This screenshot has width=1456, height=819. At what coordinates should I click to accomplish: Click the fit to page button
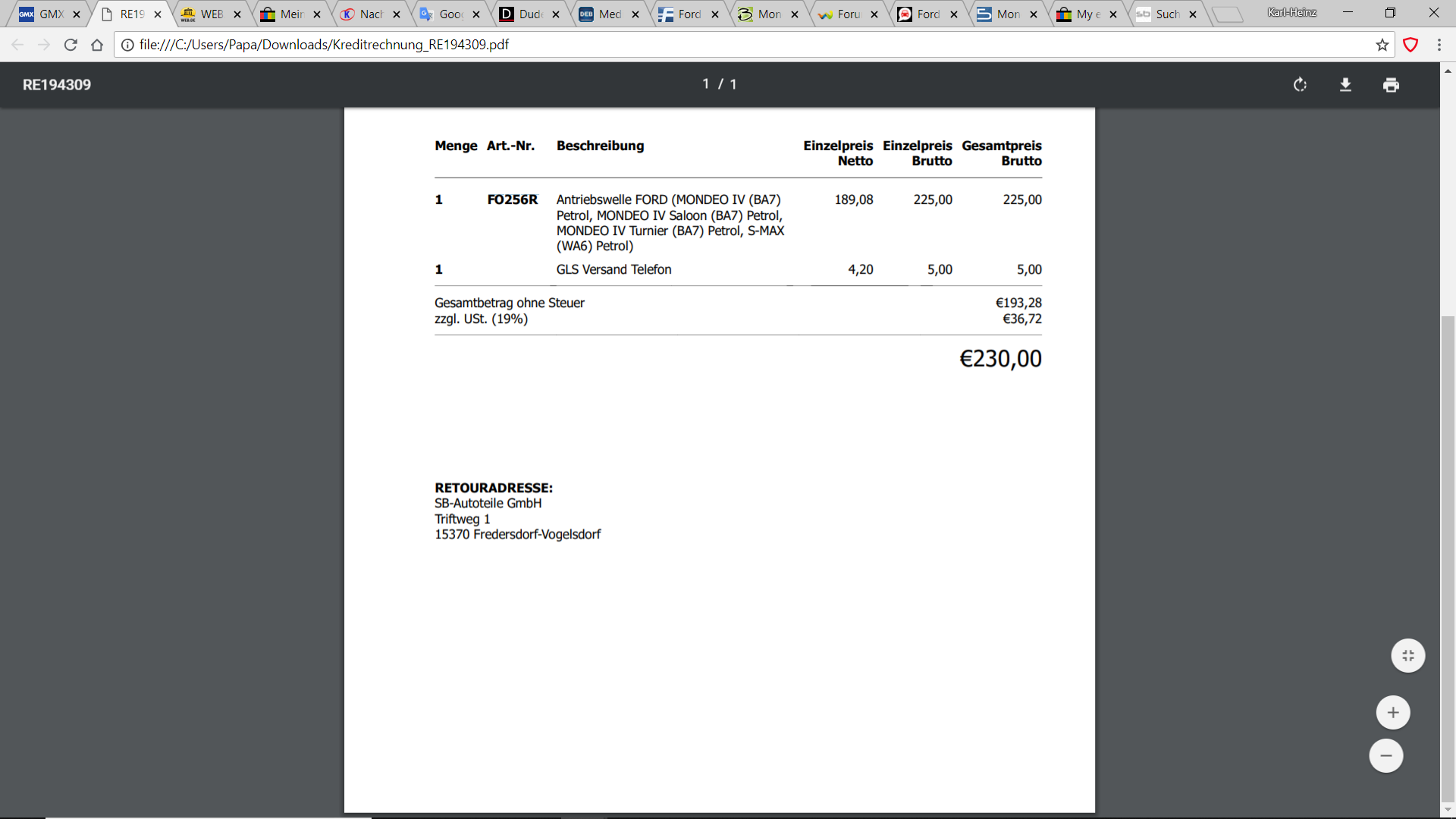point(1408,656)
